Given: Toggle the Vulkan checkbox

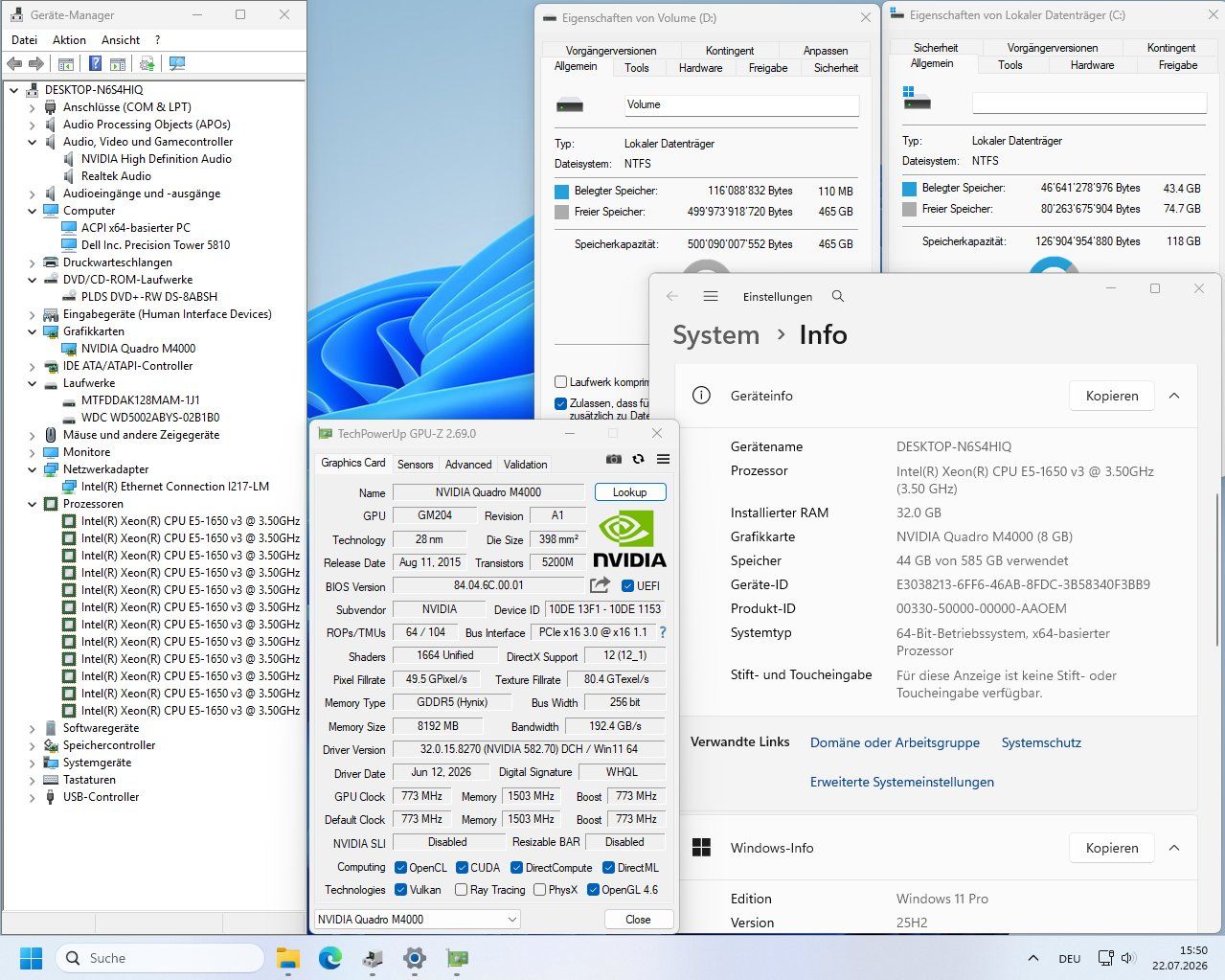Looking at the screenshot, I should 400,889.
